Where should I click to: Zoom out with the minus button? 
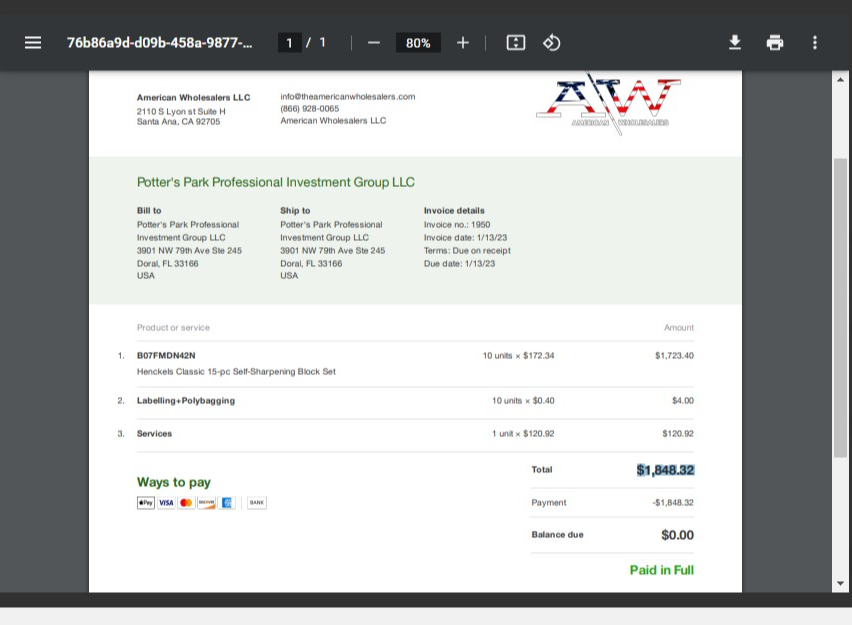click(x=374, y=42)
